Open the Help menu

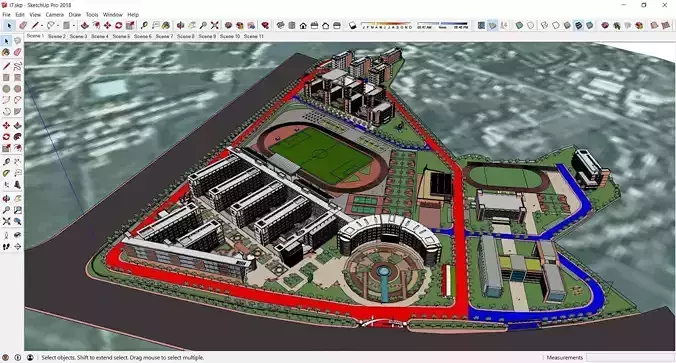[133, 14]
